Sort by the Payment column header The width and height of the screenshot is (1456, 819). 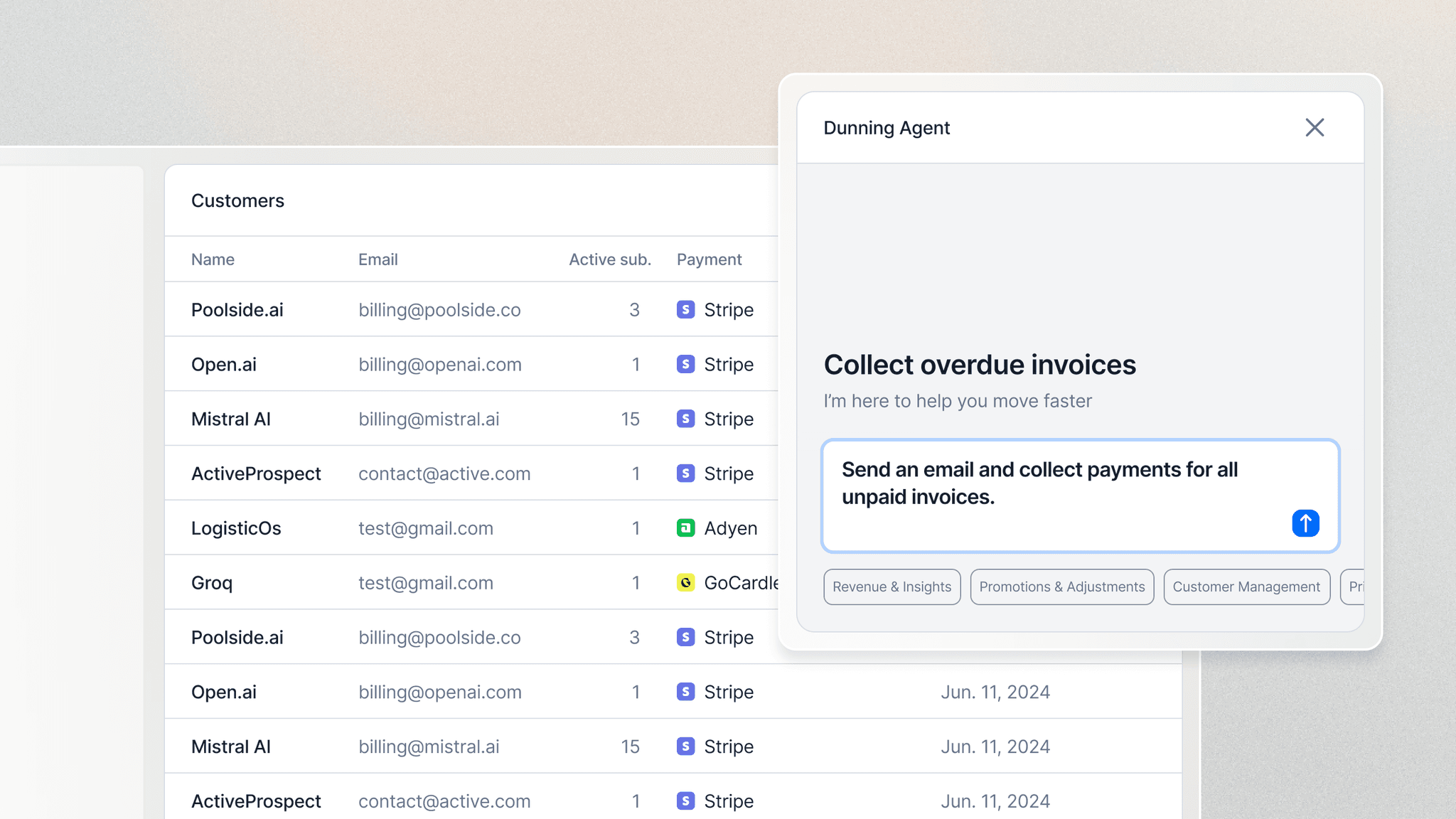(709, 259)
